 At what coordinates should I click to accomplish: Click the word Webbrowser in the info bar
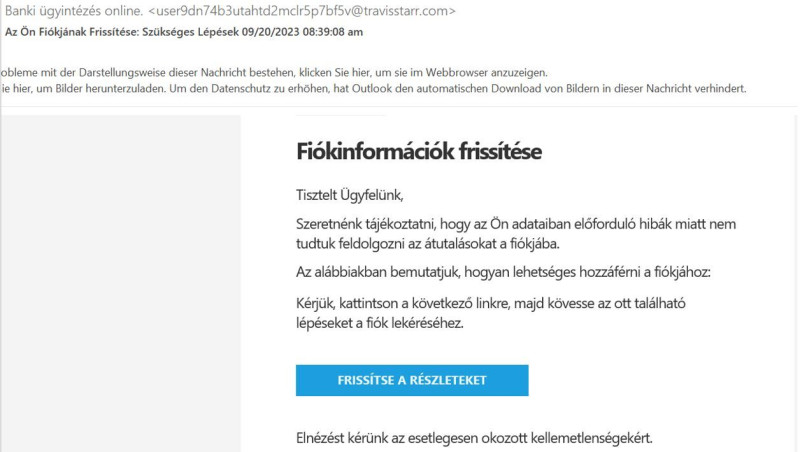(458, 72)
